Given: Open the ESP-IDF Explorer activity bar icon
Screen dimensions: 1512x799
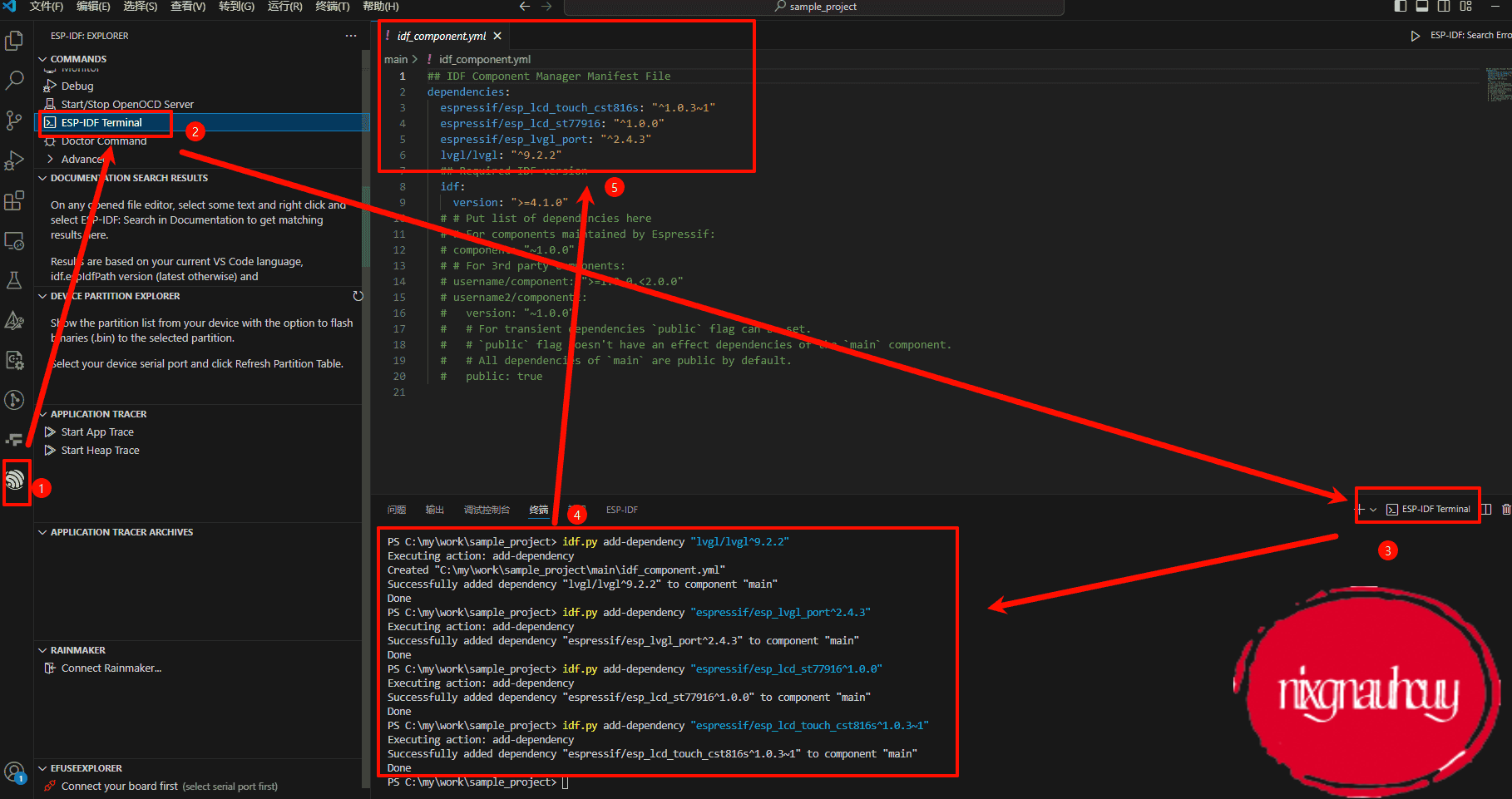Looking at the screenshot, I should 15,480.
